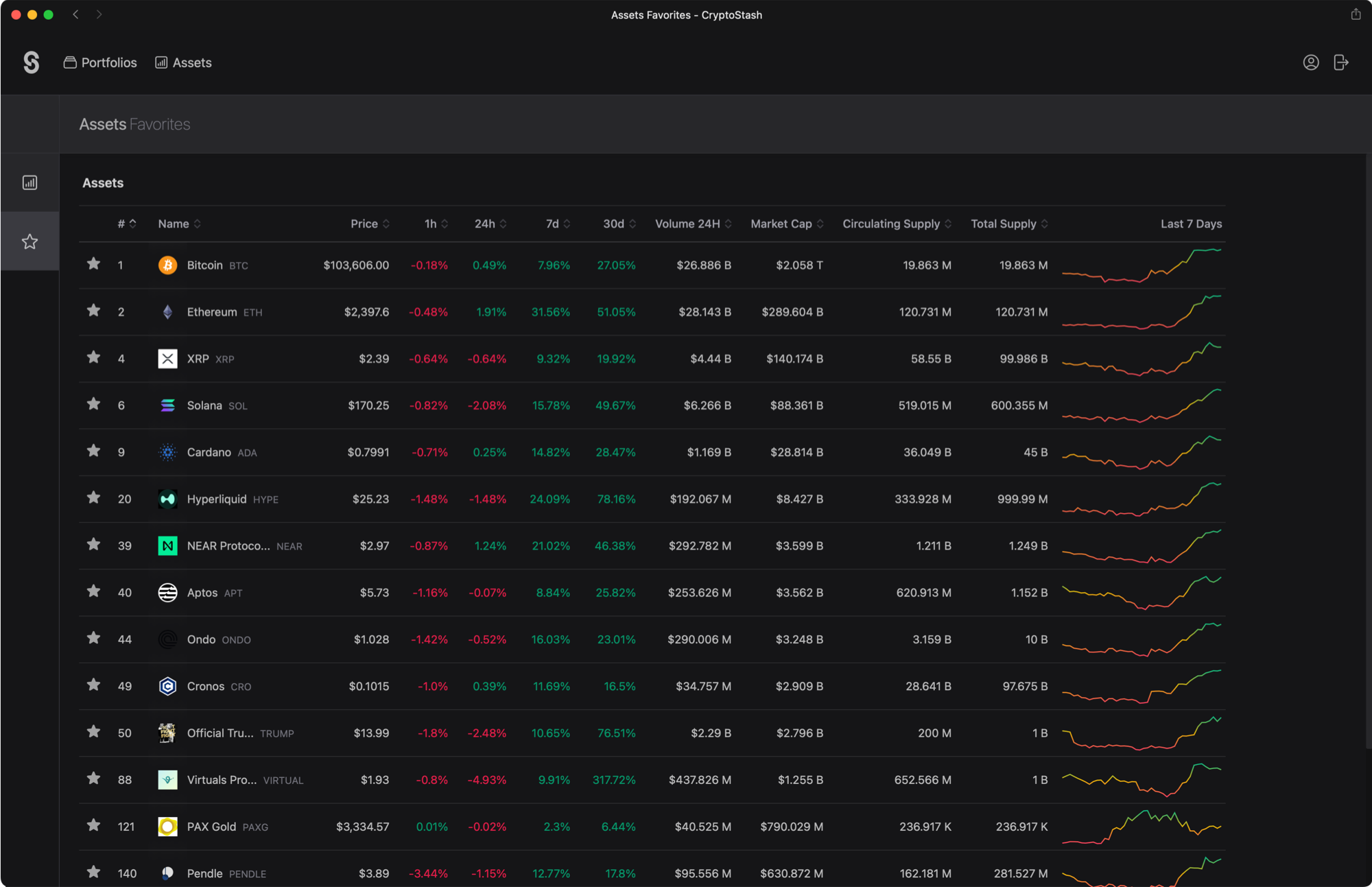Open the Bitcoin asset name link

click(x=204, y=265)
